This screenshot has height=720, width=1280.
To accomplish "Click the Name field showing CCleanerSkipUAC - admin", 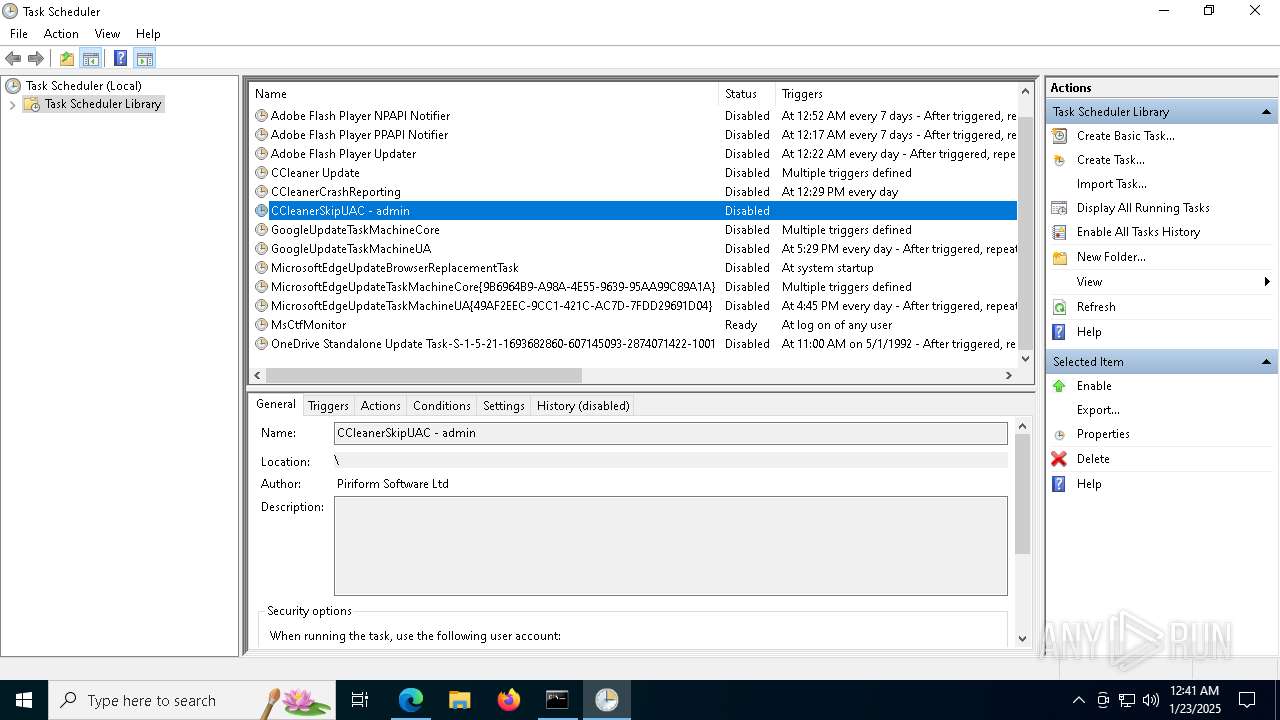I will [671, 433].
